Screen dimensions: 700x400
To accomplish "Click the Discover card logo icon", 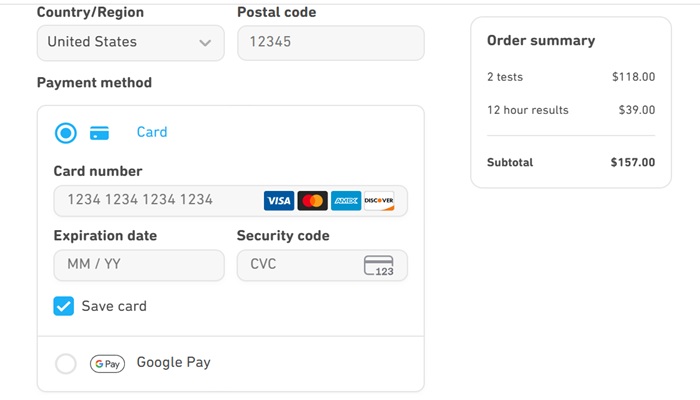I will pyautogui.click(x=379, y=201).
